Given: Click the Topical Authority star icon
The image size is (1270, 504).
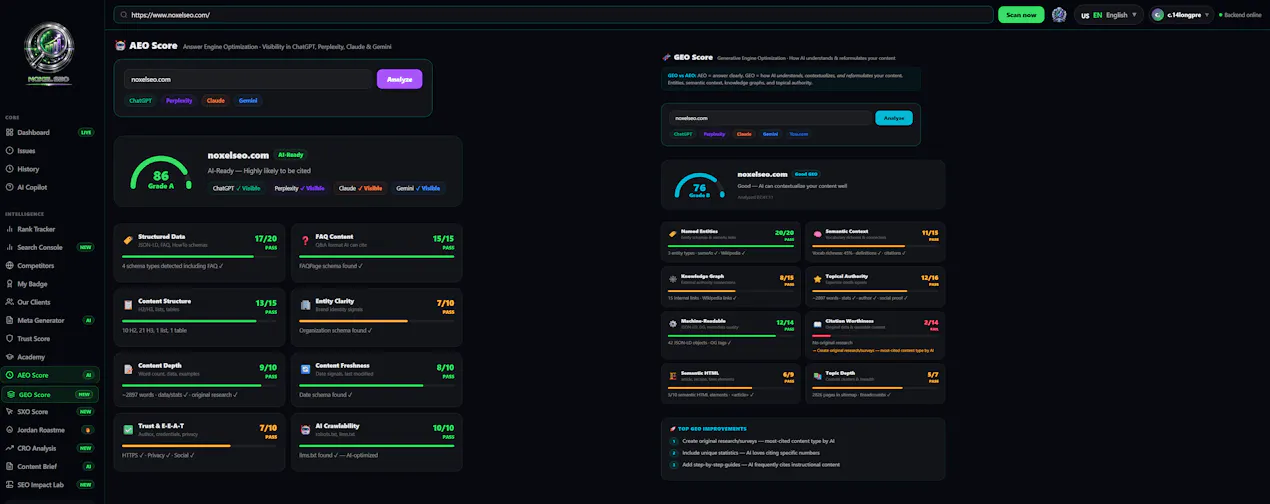Looking at the screenshot, I should click(x=818, y=277).
